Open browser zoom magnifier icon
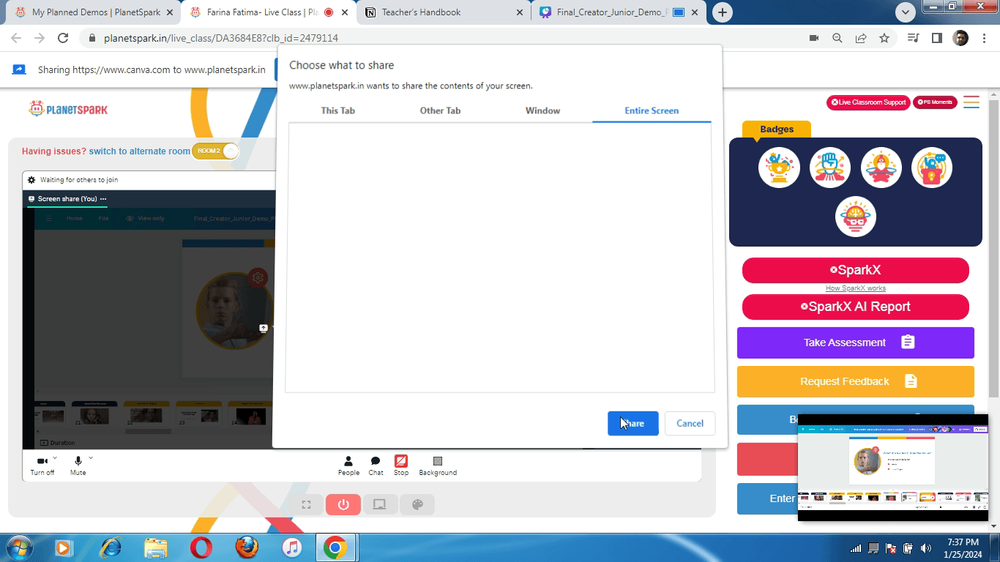The height and width of the screenshot is (562, 1000). coord(837,38)
